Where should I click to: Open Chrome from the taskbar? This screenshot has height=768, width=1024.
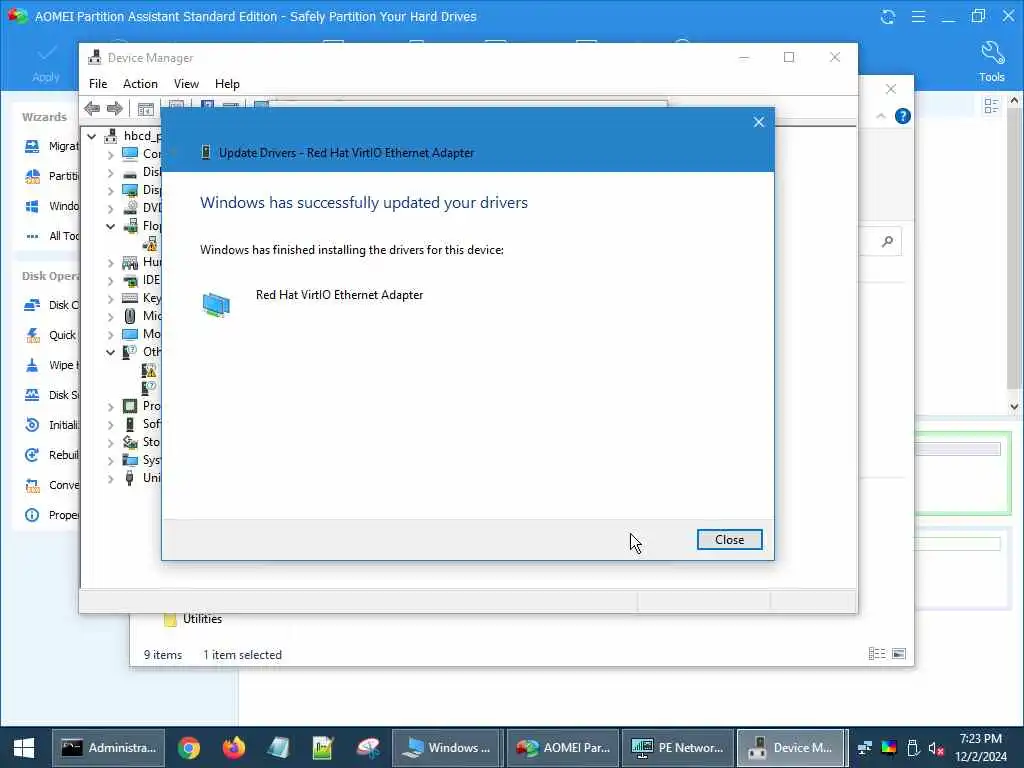pos(189,748)
